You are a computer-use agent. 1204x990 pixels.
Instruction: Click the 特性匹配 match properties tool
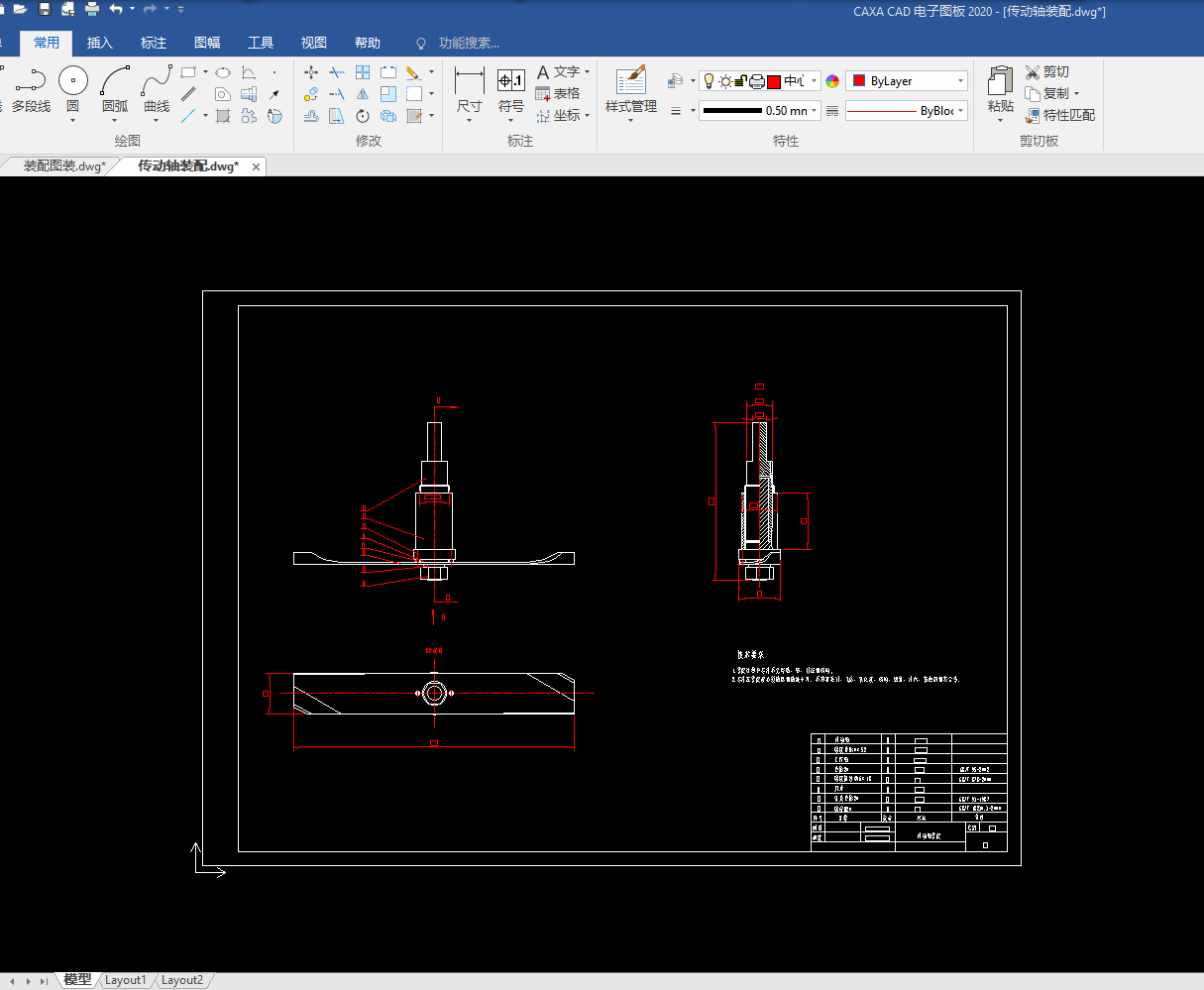[x=1060, y=115]
